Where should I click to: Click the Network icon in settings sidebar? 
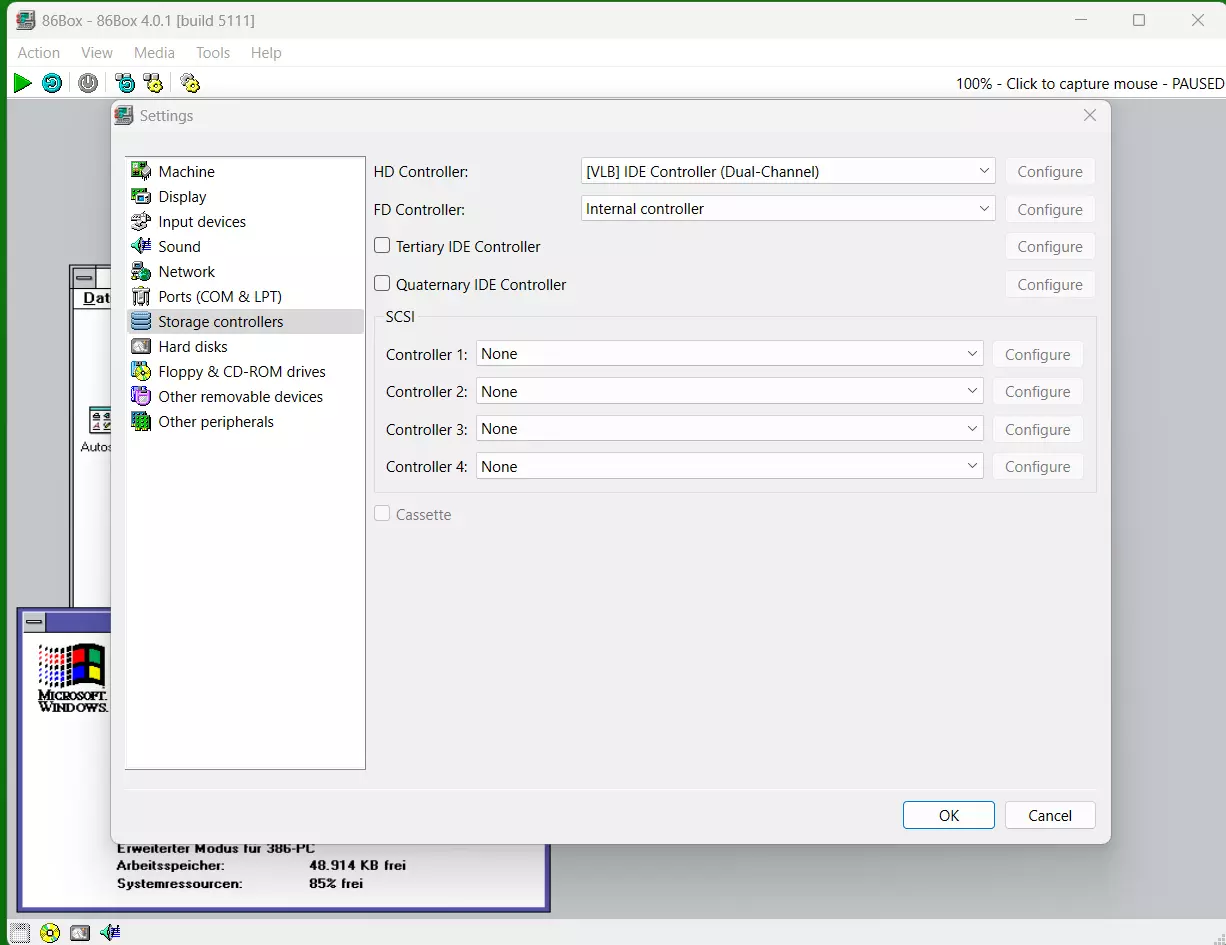[141, 271]
